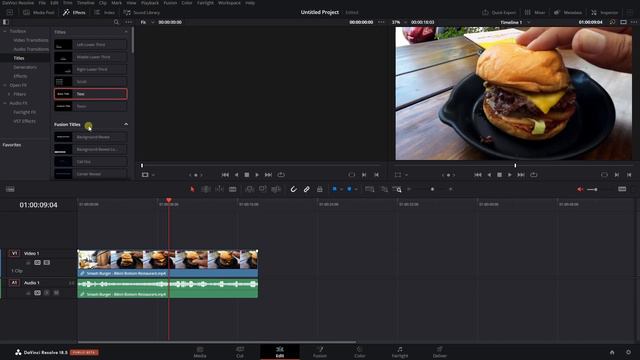Screen dimensions: 640x360
Task: Stop playback in the timeline viewer
Action: pos(499,175)
